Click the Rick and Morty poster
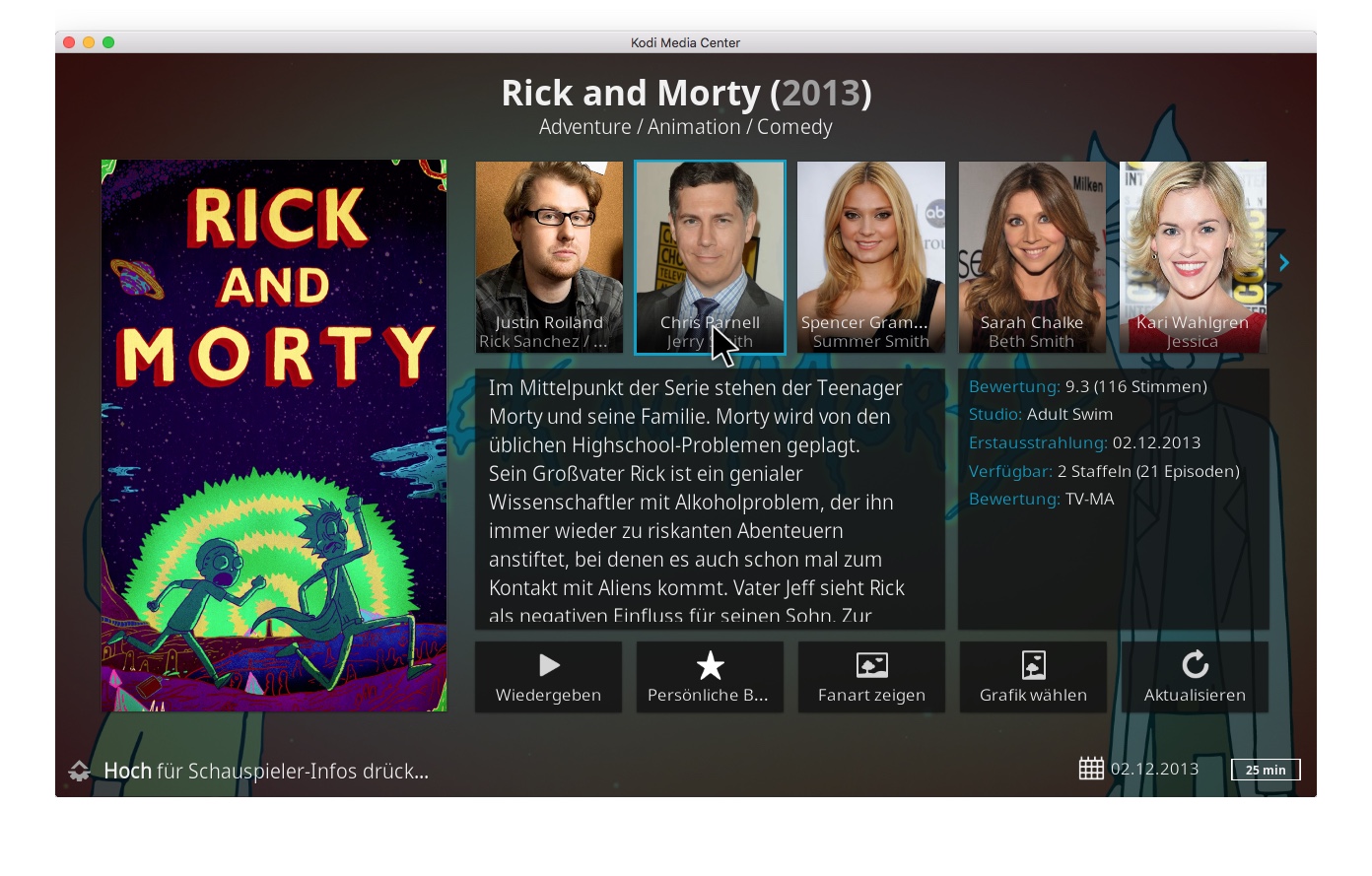This screenshot has height=876, width=1372. (x=274, y=436)
